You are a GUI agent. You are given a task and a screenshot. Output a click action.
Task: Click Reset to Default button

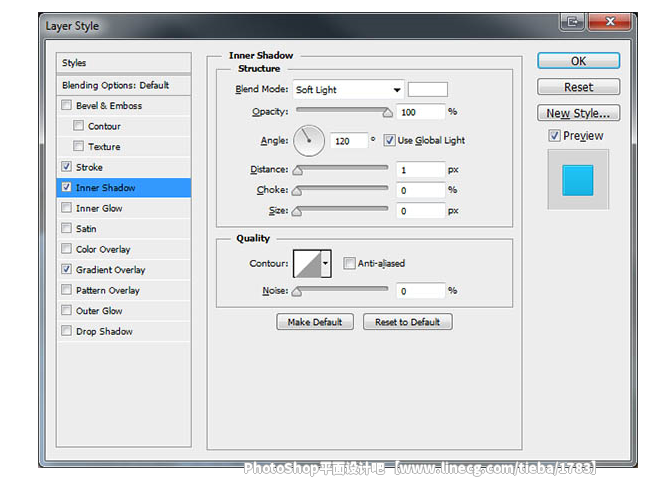[x=408, y=322]
